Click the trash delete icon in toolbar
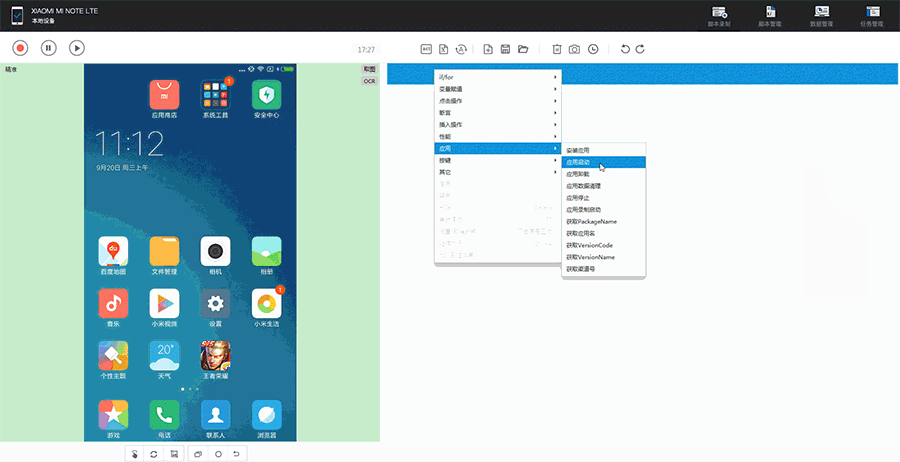Screen dimensions: 900x462 [556, 49]
